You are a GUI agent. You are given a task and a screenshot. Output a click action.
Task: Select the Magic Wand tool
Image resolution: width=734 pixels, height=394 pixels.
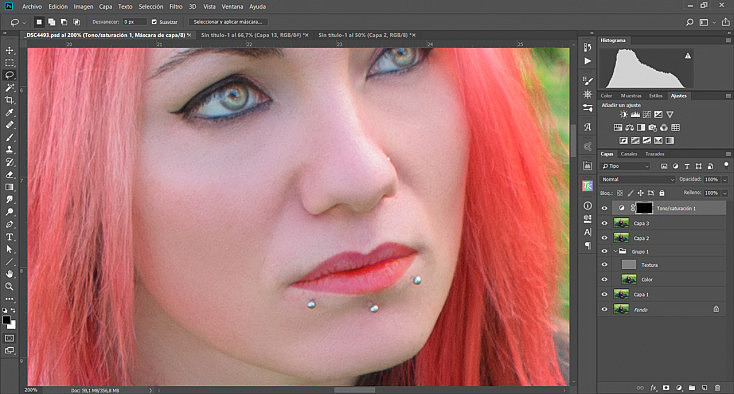point(9,88)
